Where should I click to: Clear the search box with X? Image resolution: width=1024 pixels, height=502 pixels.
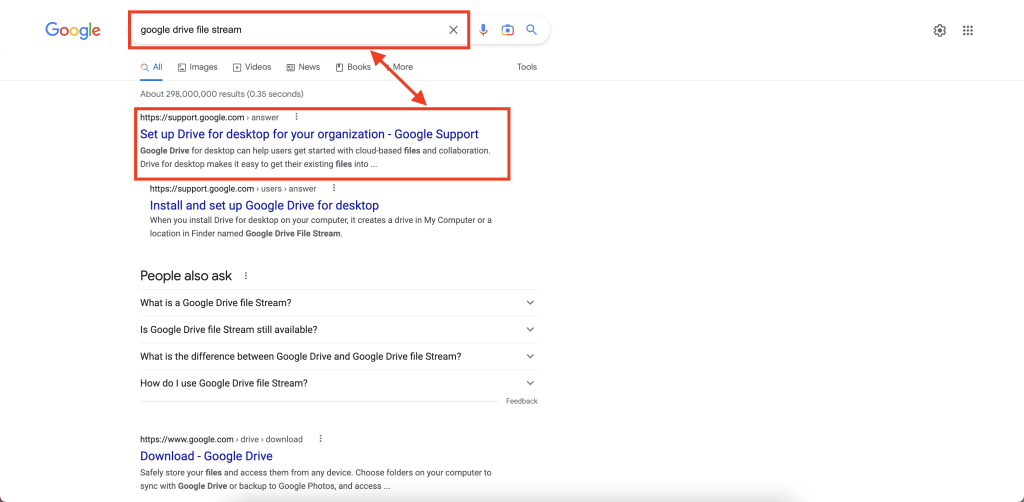453,30
